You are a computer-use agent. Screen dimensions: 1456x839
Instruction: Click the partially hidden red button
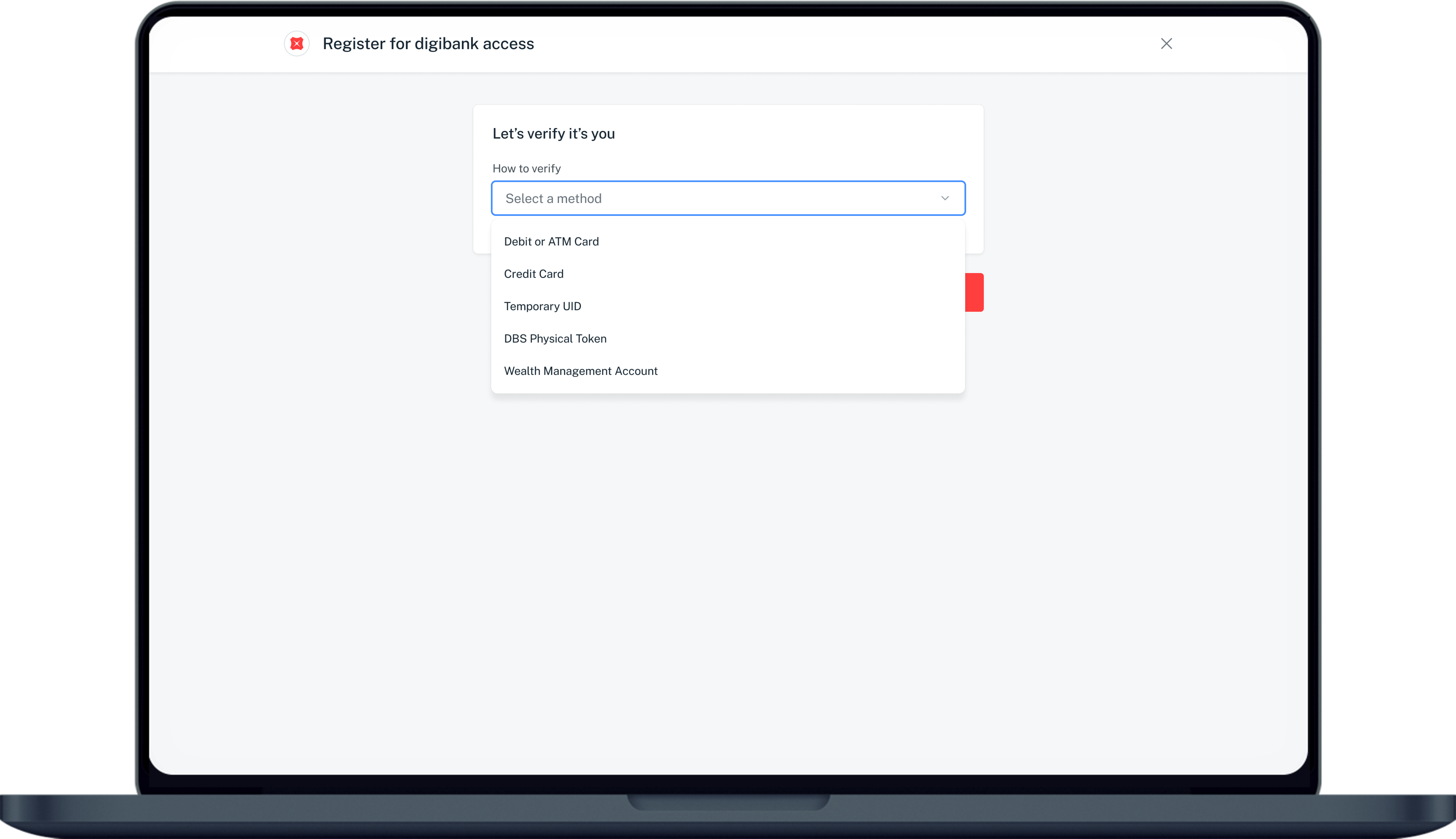point(974,292)
